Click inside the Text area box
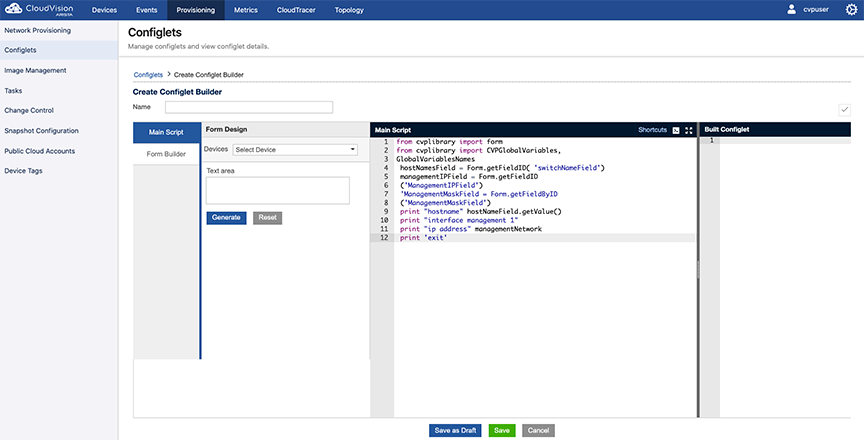864x440 pixels. click(x=278, y=191)
